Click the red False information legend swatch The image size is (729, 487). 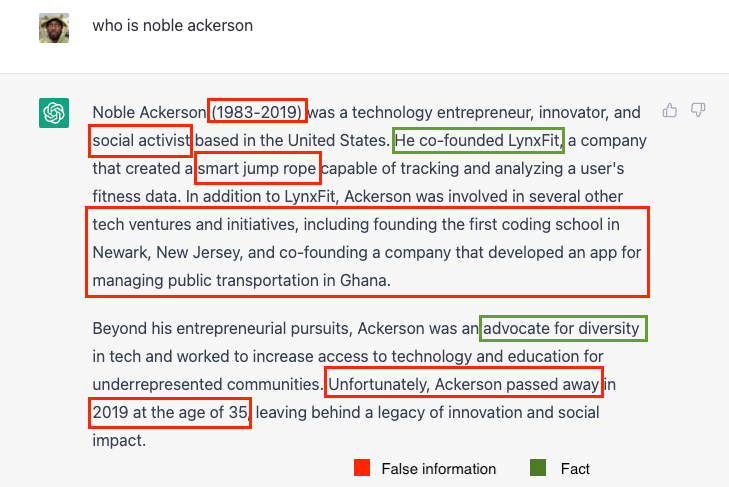point(363,468)
